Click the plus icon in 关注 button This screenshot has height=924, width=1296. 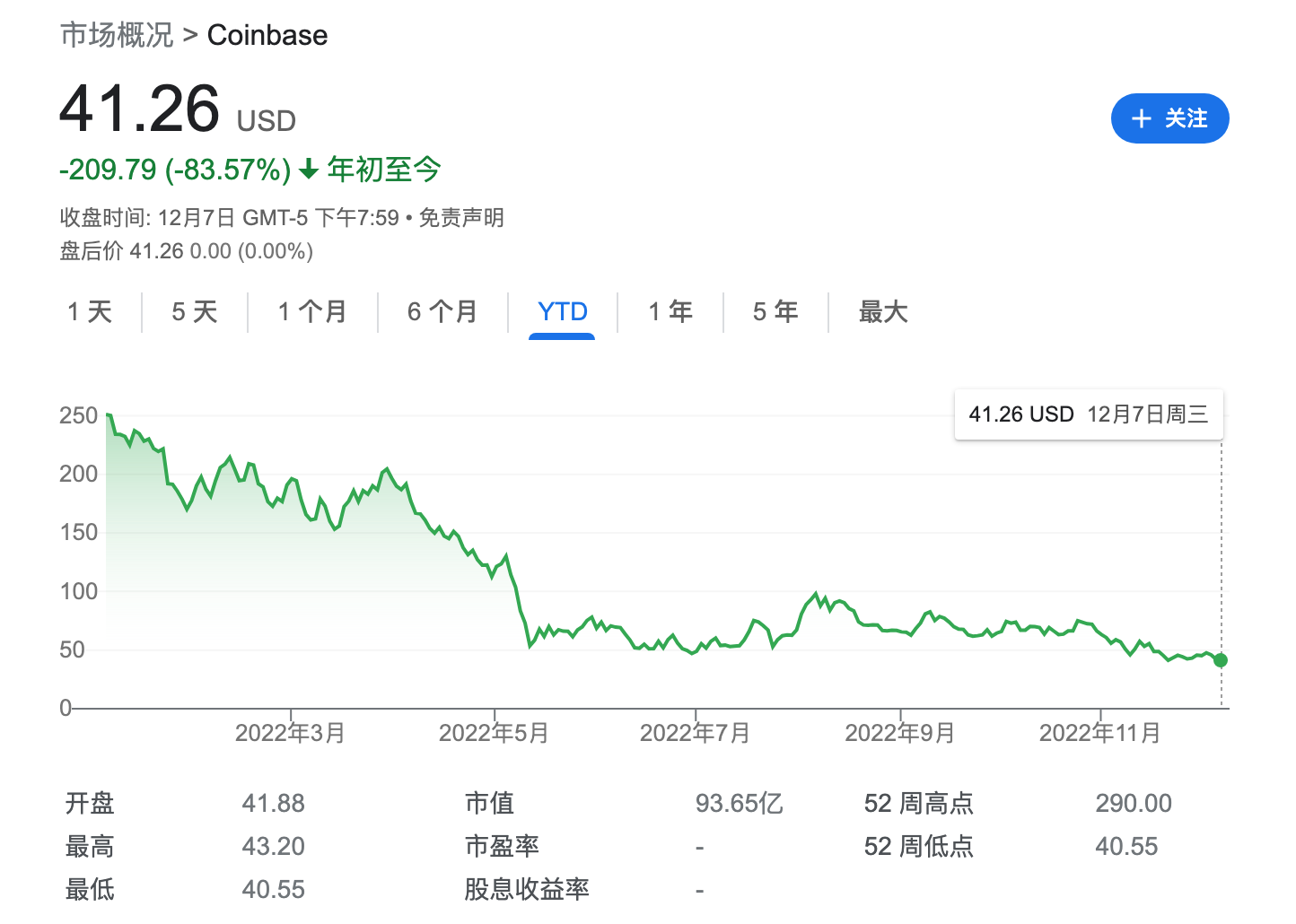point(1141,119)
